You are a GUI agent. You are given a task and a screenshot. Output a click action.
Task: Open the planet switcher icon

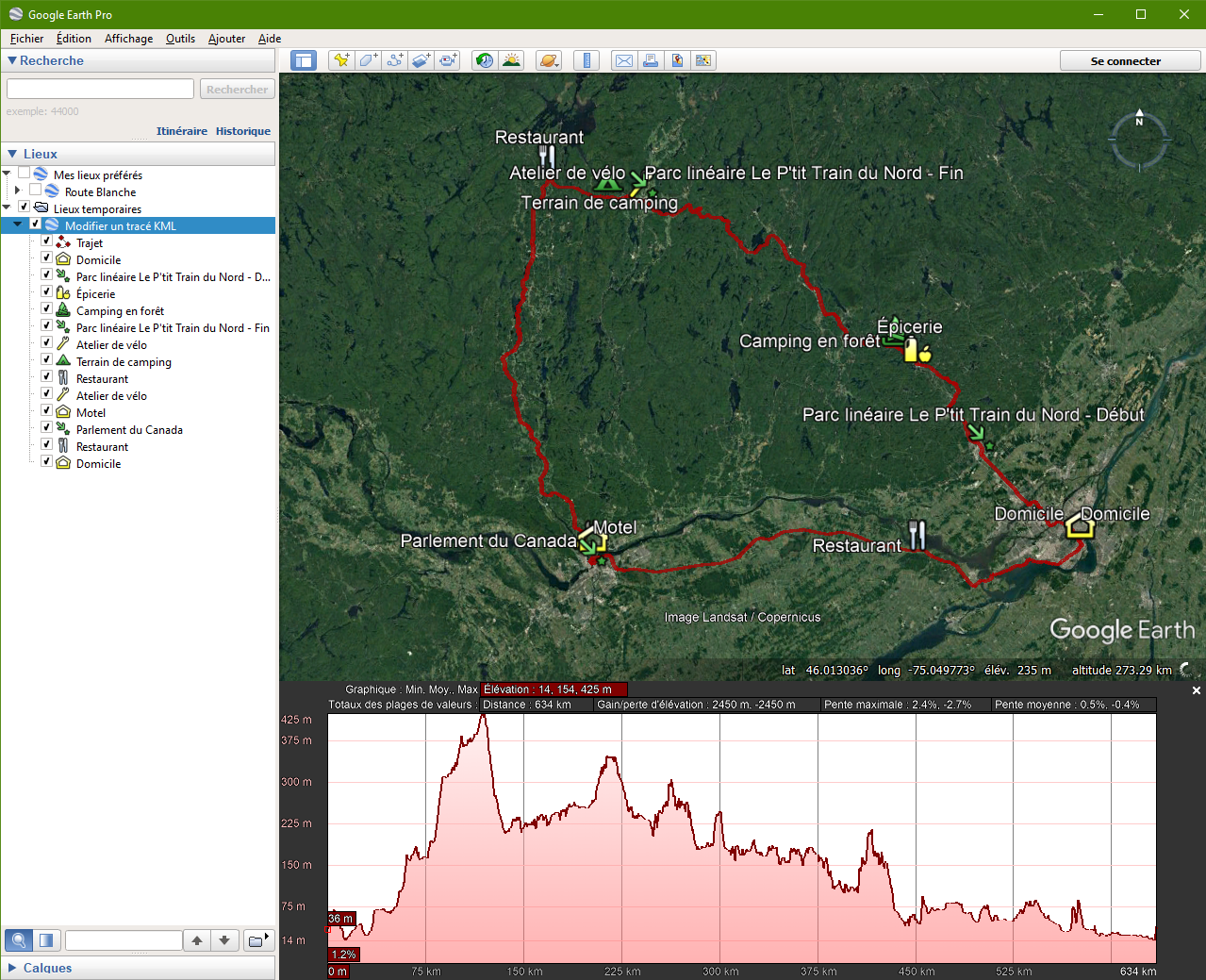[x=549, y=60]
